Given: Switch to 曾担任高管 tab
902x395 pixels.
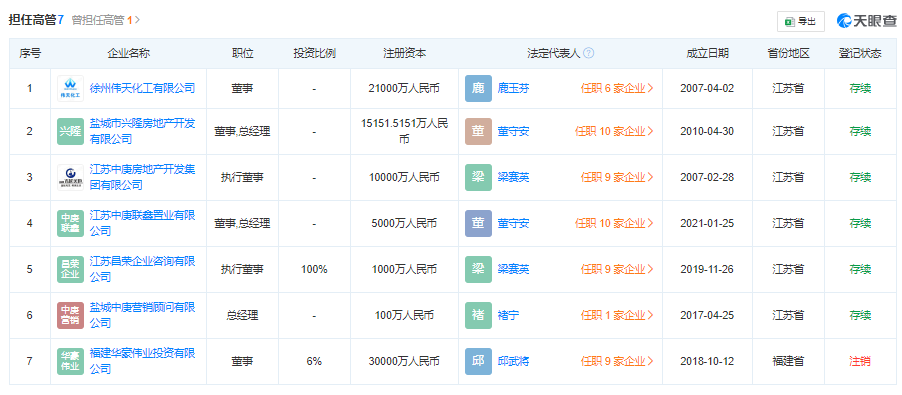Looking at the screenshot, I should coord(106,20).
